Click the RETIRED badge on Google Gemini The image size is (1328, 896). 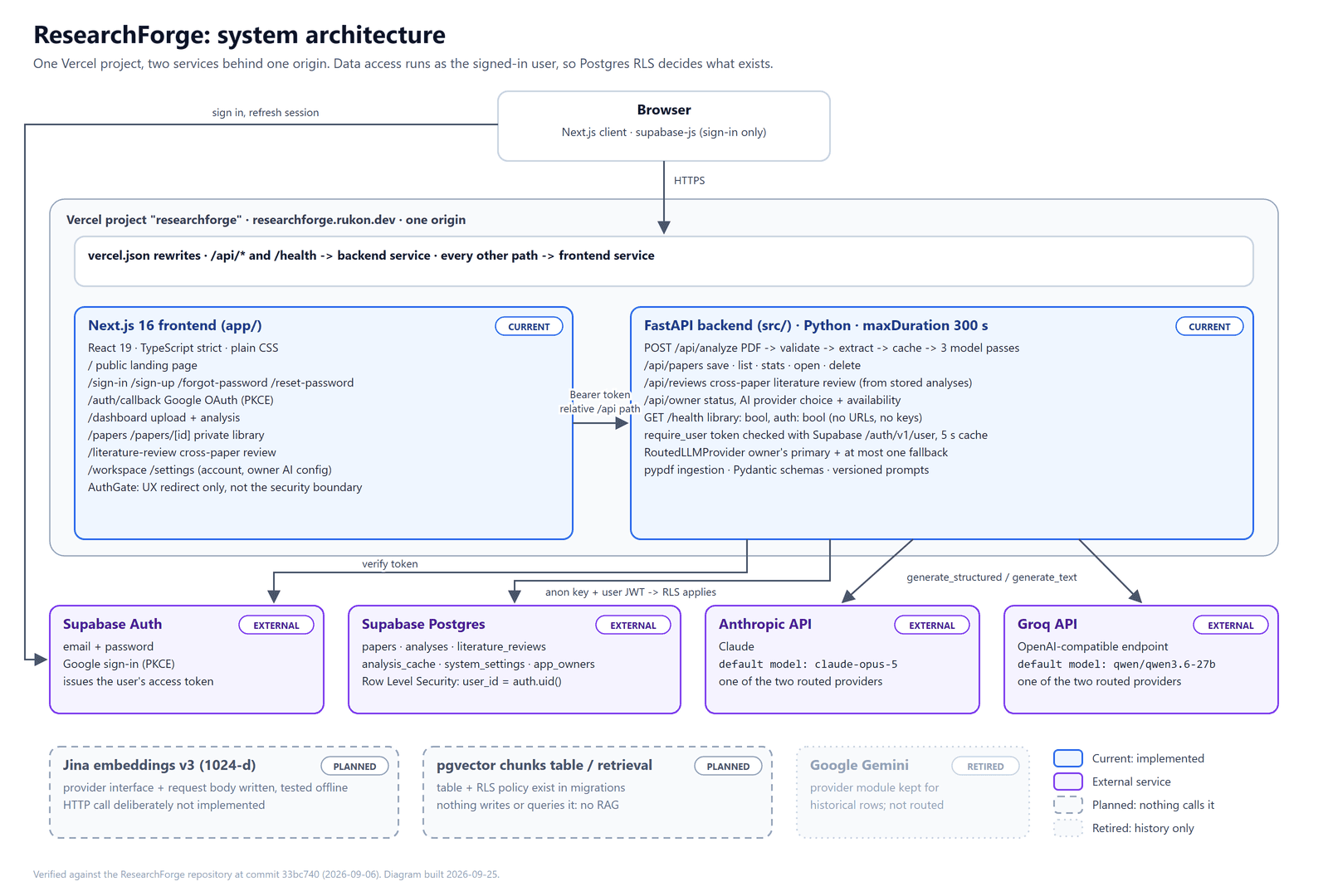(985, 766)
